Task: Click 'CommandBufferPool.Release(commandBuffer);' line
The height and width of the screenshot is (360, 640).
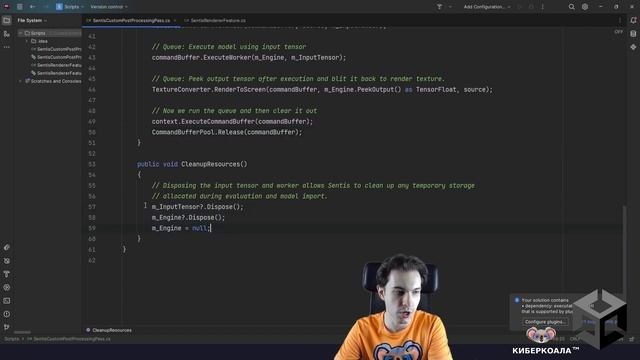Action: pos(227,132)
